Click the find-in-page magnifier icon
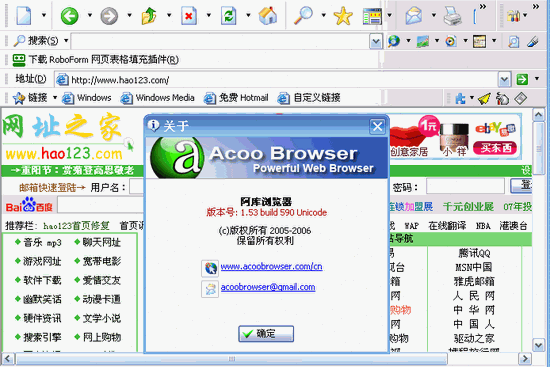The height and width of the screenshot is (367, 551). coord(514,41)
